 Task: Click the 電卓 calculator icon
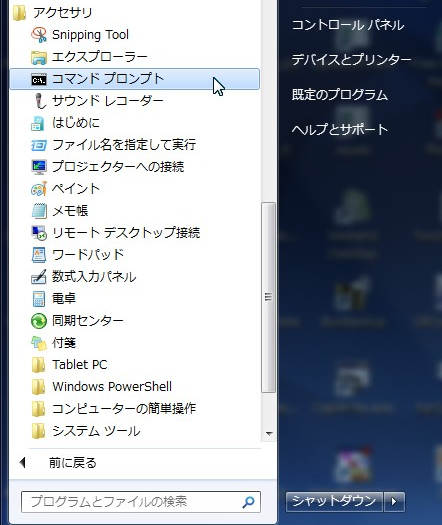click(39, 299)
